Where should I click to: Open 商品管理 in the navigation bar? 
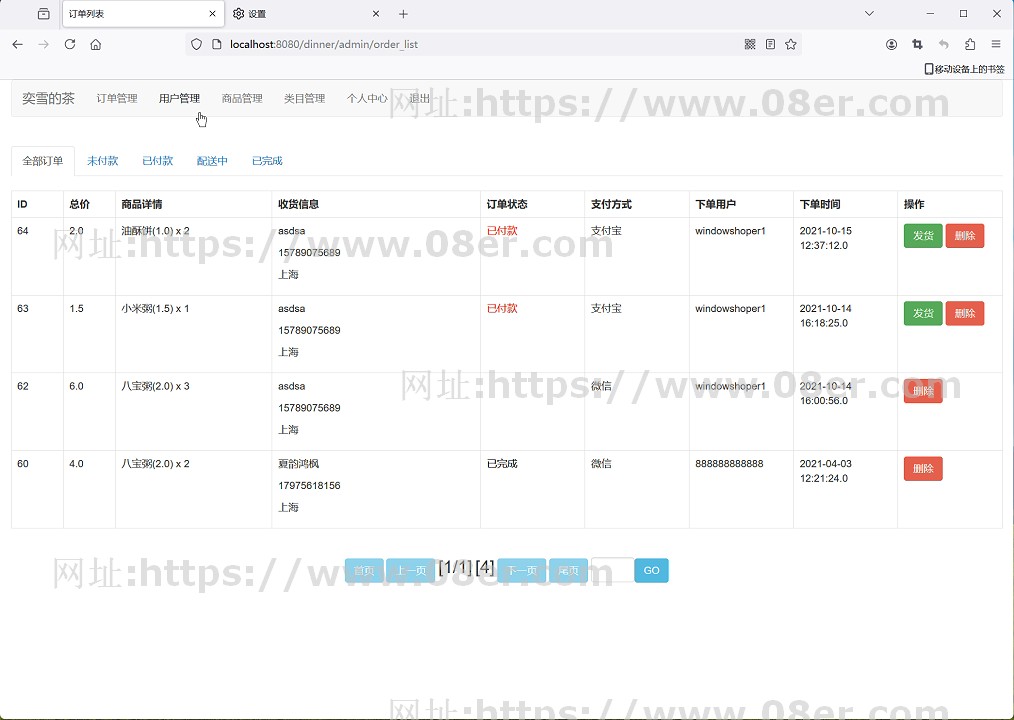(242, 98)
